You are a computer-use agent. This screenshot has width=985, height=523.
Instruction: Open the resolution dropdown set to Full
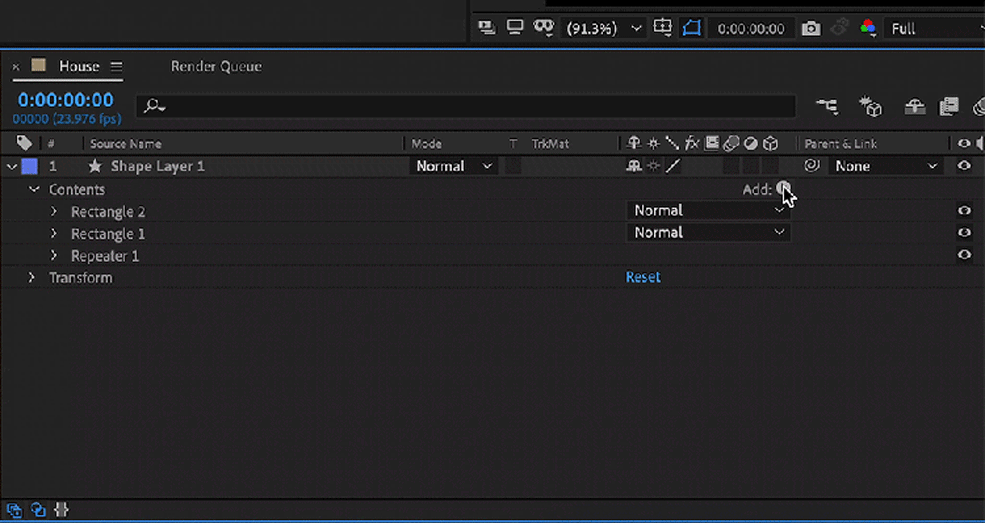tap(934, 29)
